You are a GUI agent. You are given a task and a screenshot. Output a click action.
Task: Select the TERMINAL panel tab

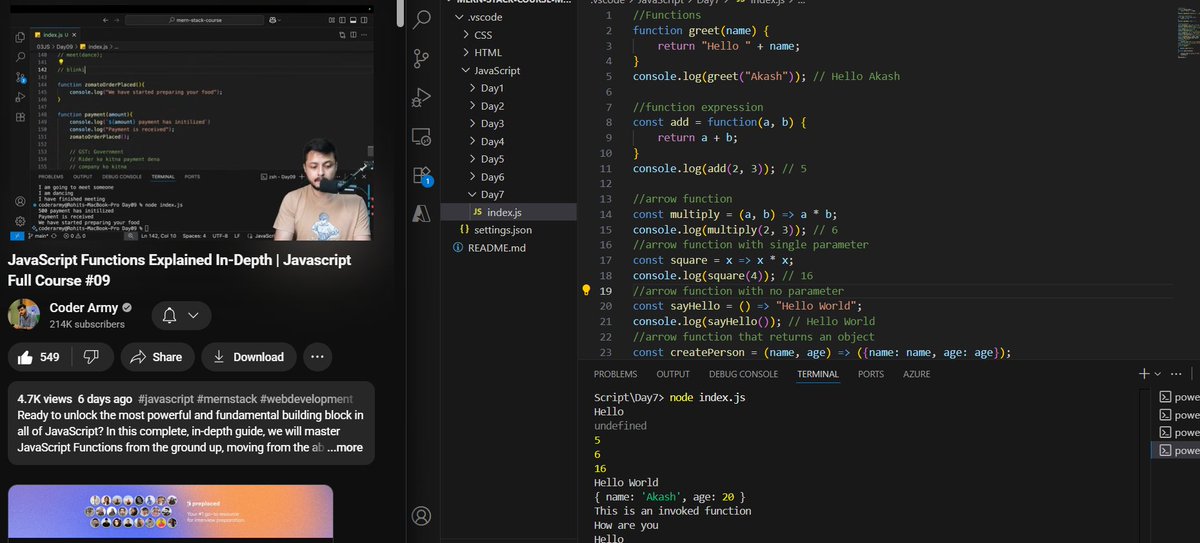(x=818, y=374)
